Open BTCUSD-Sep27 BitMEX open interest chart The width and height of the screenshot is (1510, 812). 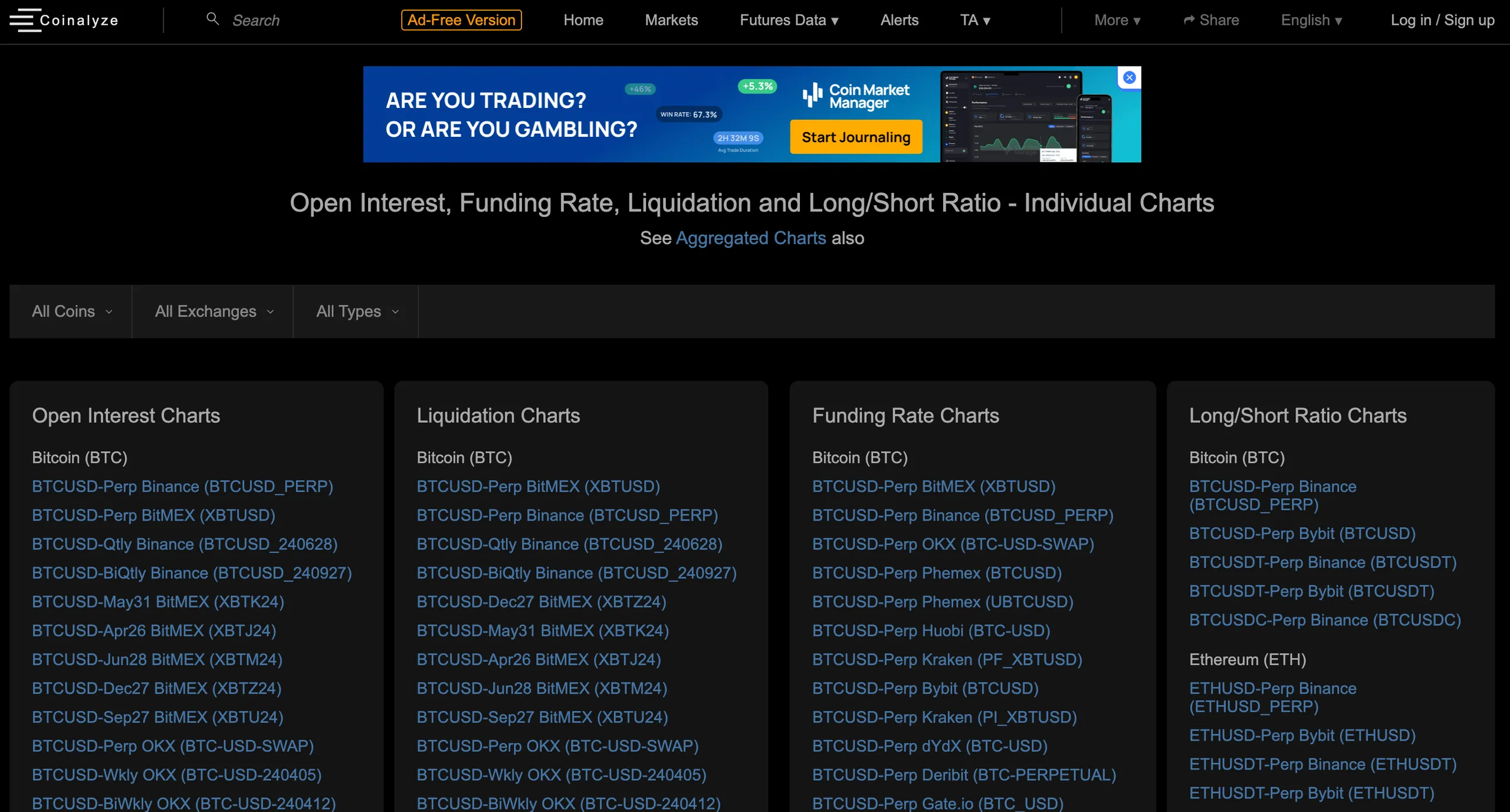pyautogui.click(x=157, y=718)
